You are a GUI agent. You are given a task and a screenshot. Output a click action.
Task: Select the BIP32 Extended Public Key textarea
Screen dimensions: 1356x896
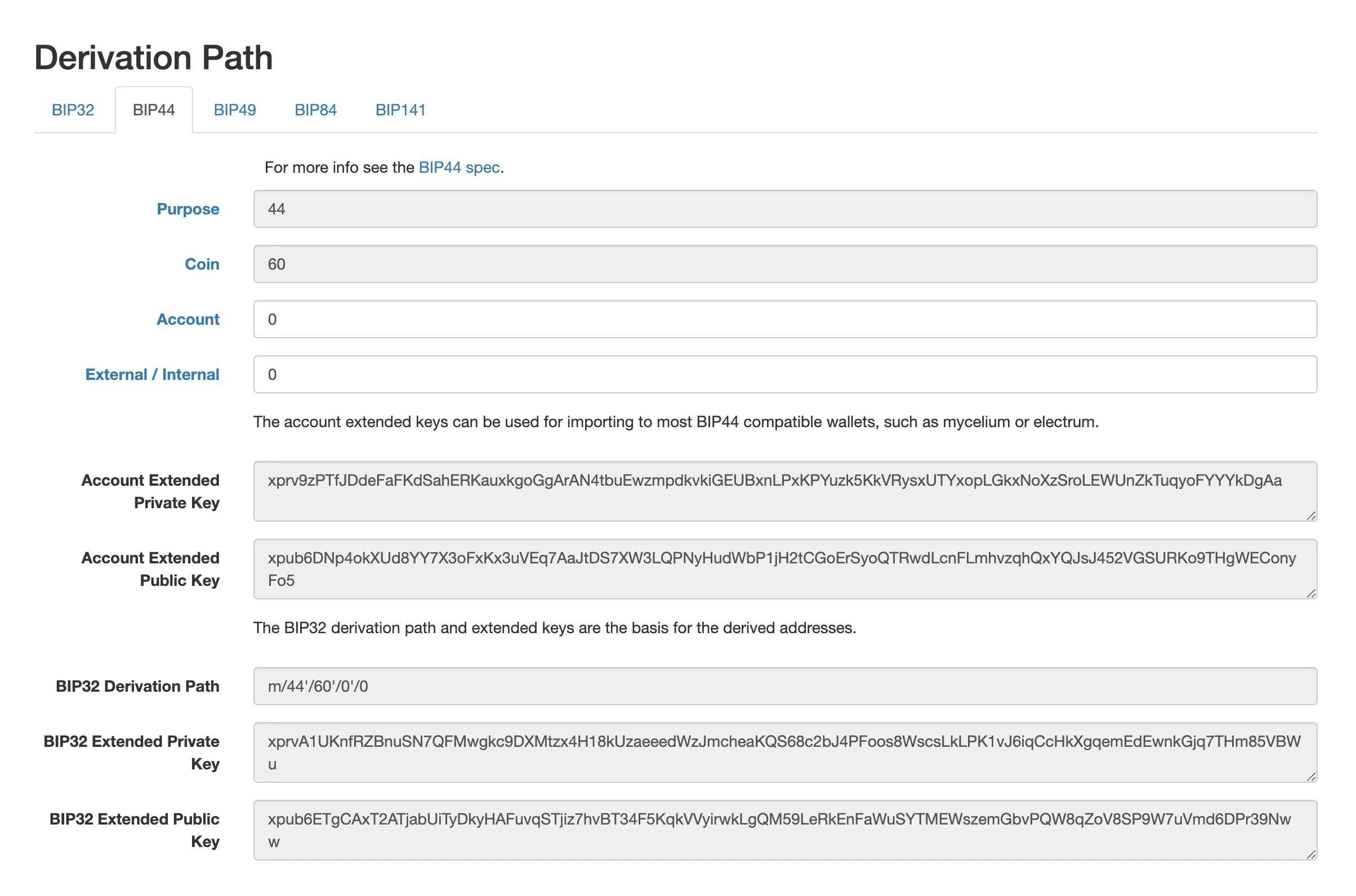pos(786,830)
